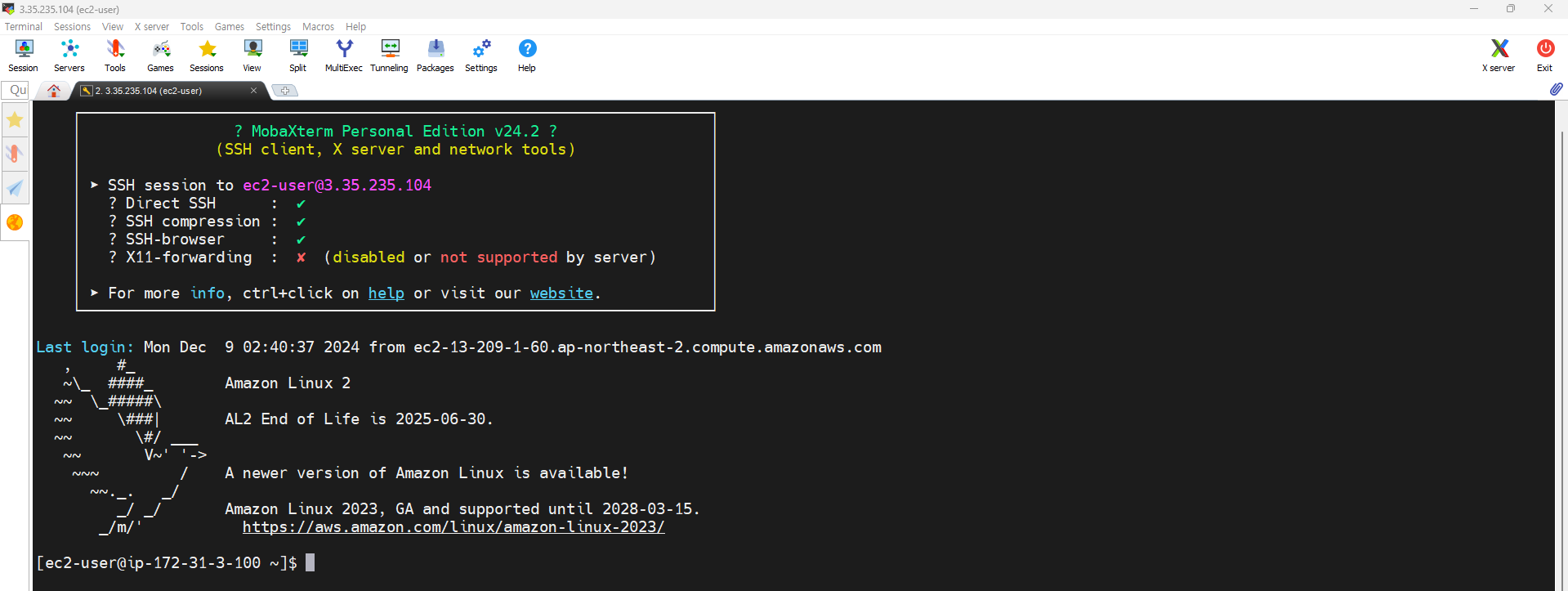Click the Quick connect search field
The image size is (1568, 591).
[16, 90]
